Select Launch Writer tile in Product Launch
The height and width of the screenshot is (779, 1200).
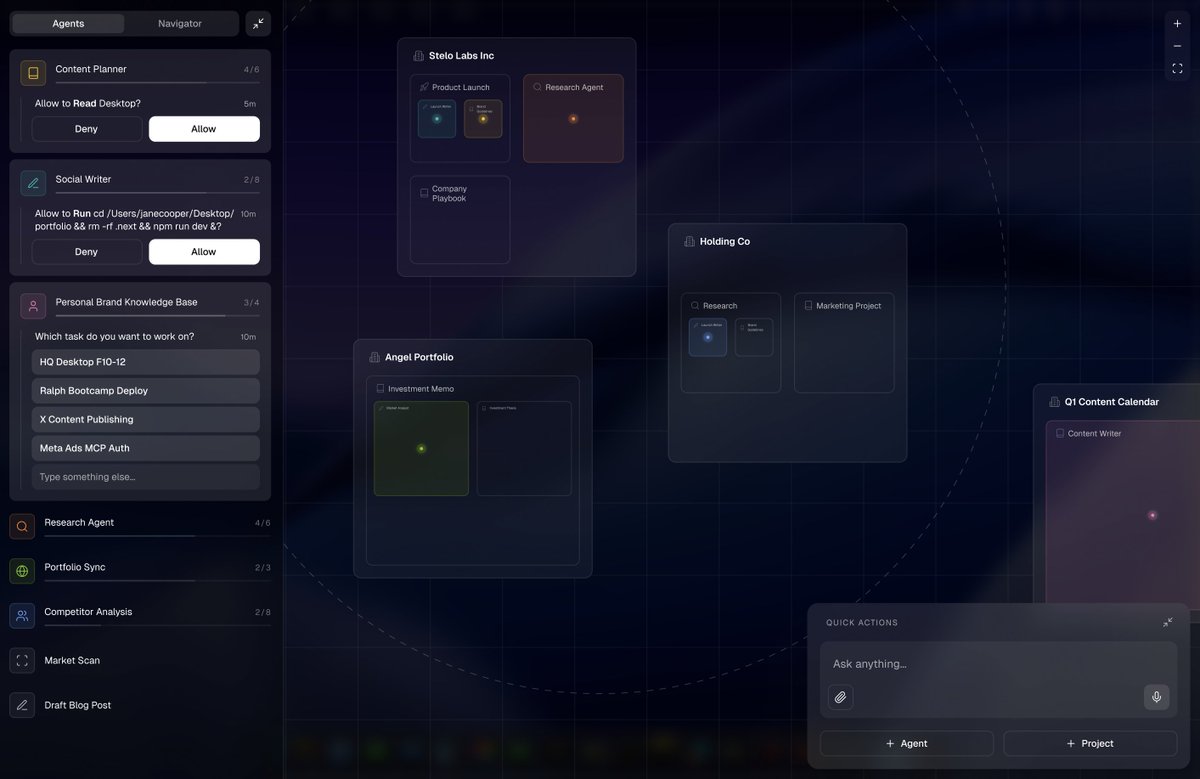coord(437,119)
